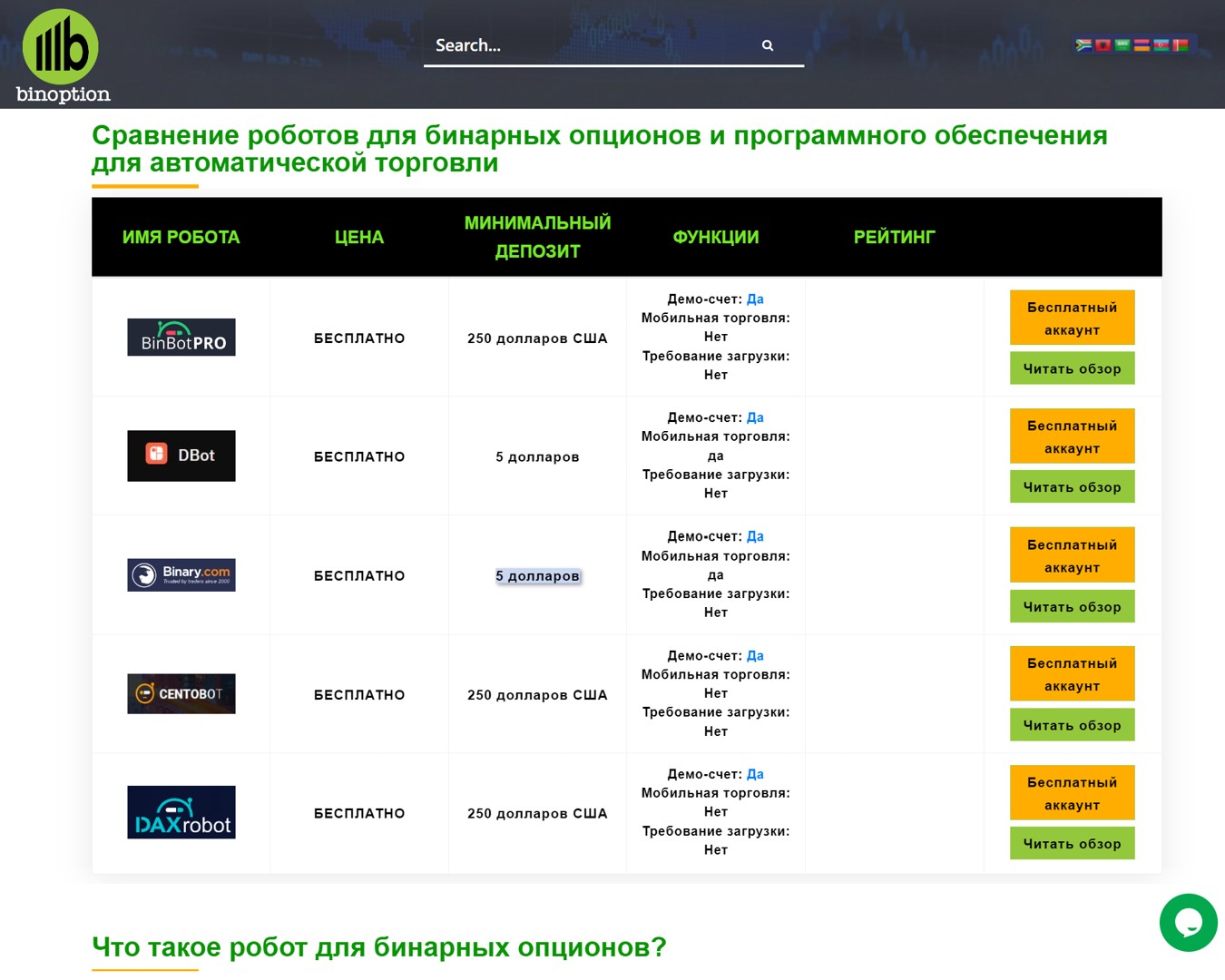Select the Azerbaijan flag language
Image resolution: width=1225 pixels, height=980 pixels.
coord(1161,44)
